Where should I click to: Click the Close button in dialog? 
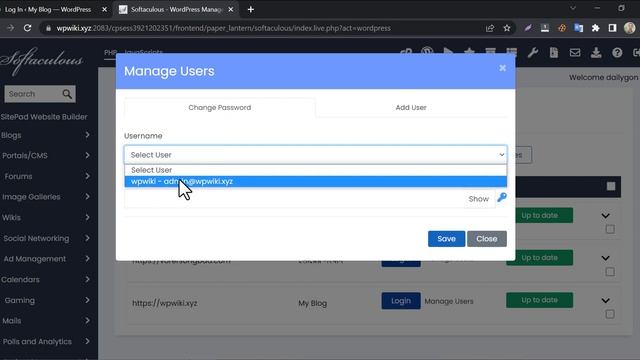[x=487, y=239]
